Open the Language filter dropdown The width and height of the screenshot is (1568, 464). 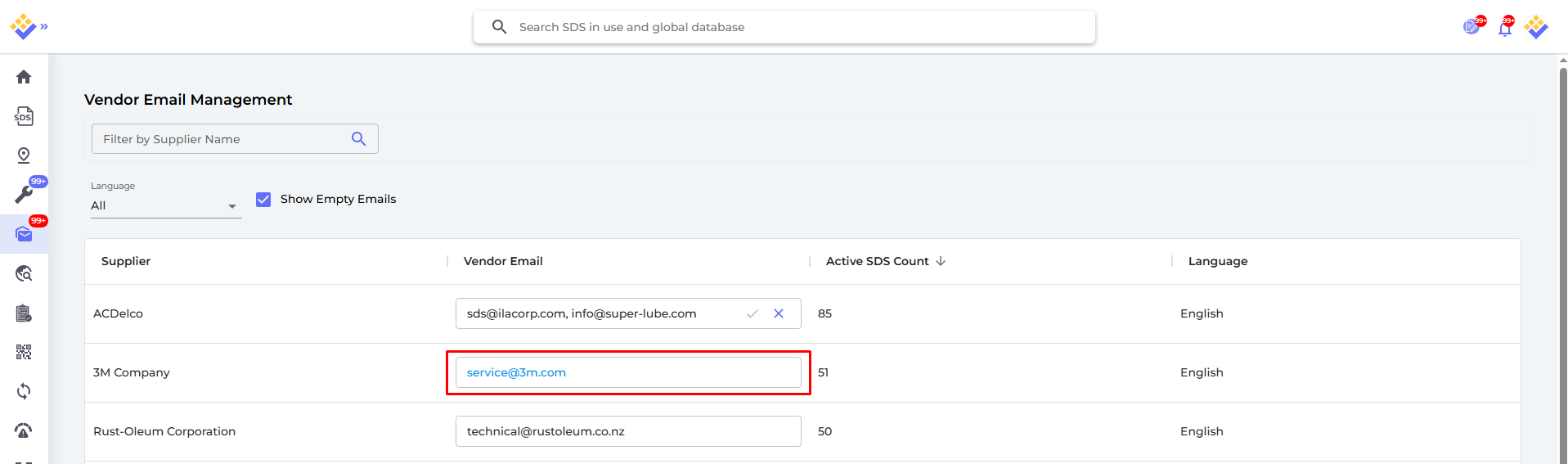click(x=165, y=205)
